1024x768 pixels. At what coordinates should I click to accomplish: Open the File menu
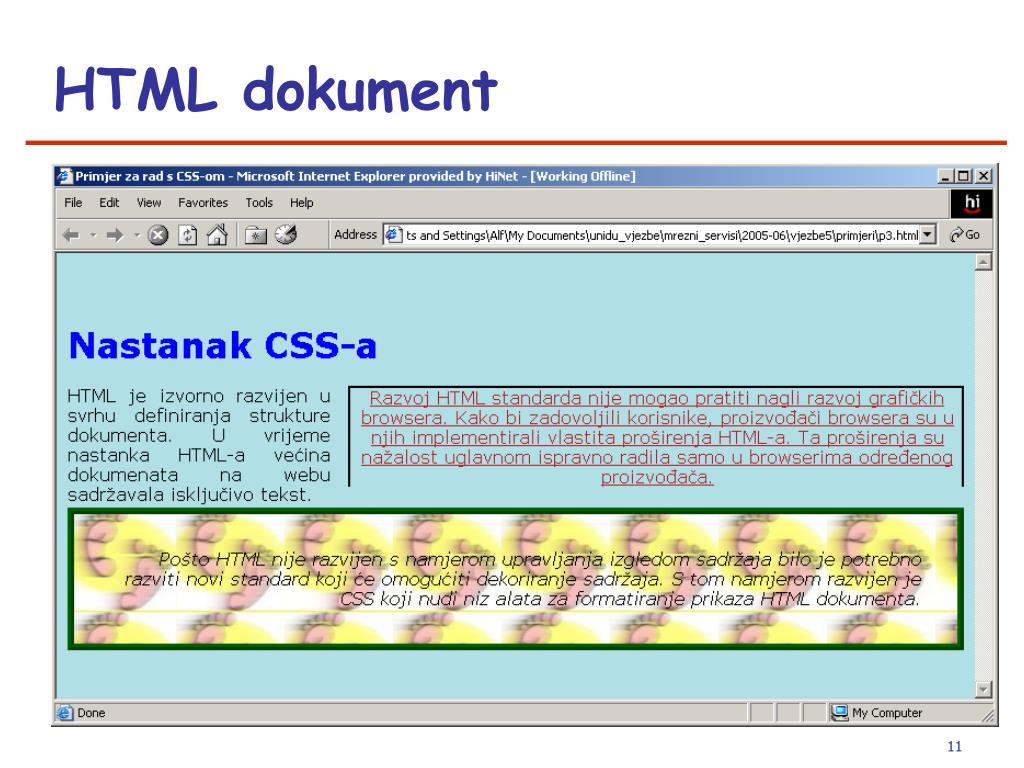pos(73,203)
